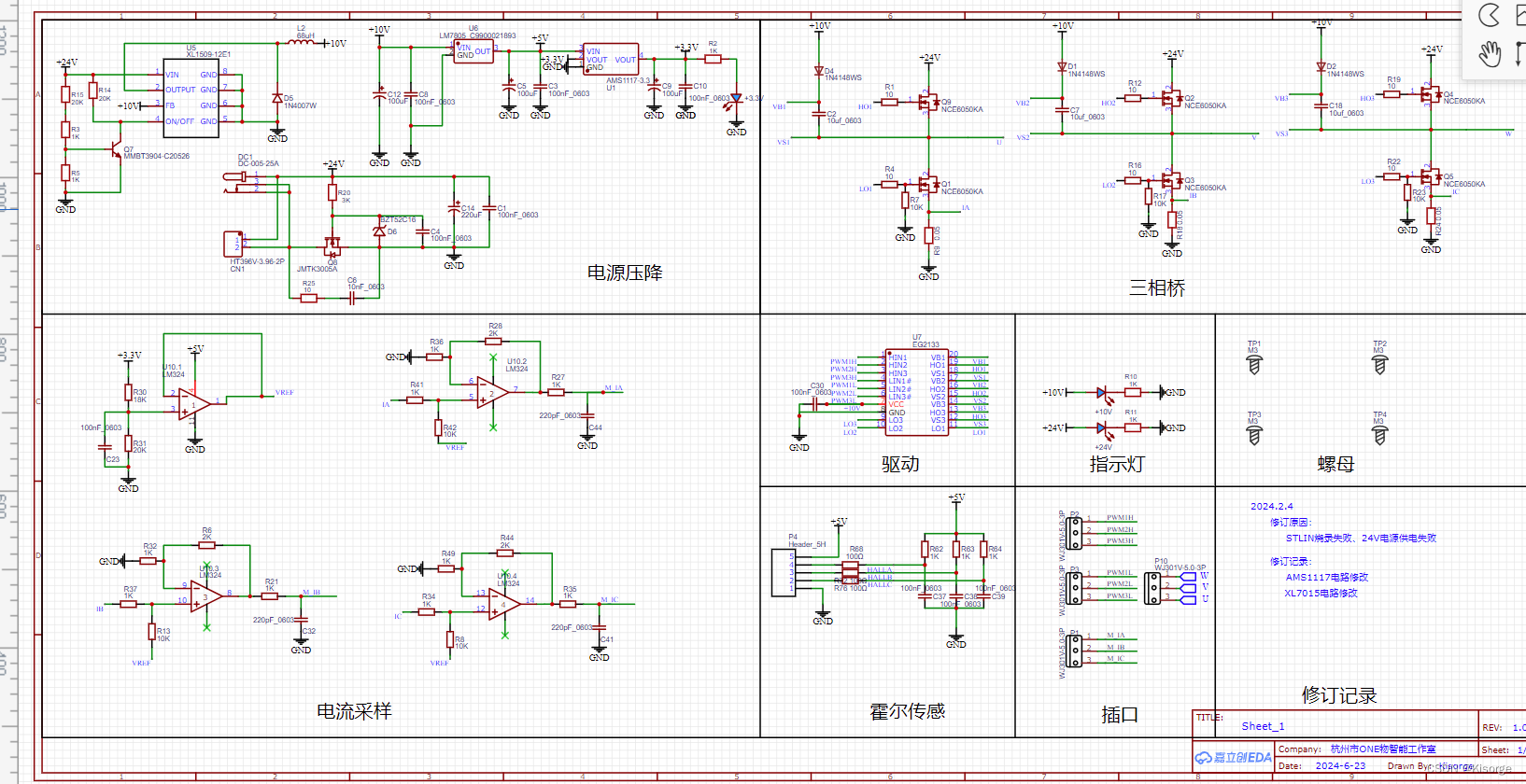Select the LM7805 regulator block
The width and height of the screenshot is (1526, 784).
pyautogui.click(x=473, y=51)
